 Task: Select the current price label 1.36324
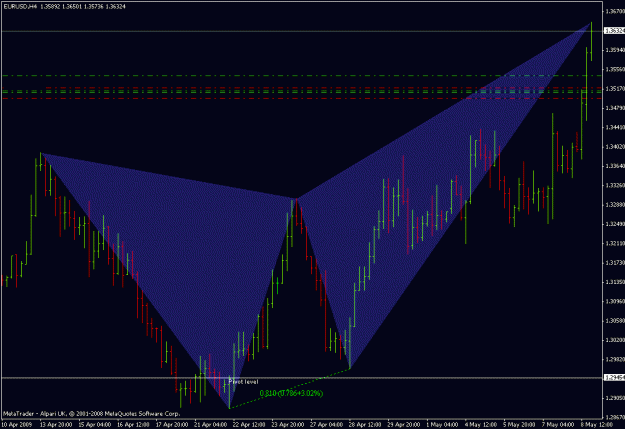[615, 31]
